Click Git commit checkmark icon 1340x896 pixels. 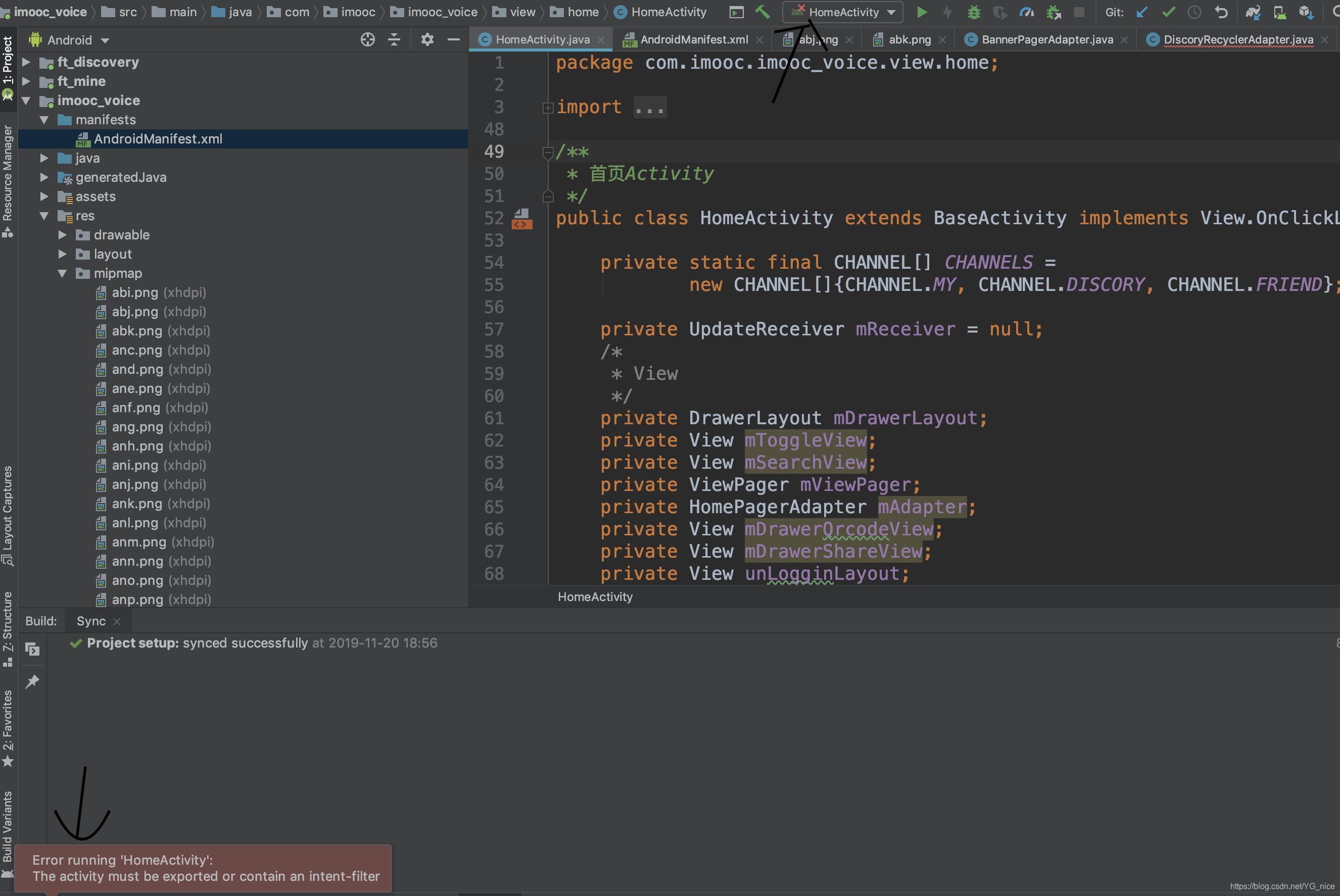pyautogui.click(x=1169, y=12)
